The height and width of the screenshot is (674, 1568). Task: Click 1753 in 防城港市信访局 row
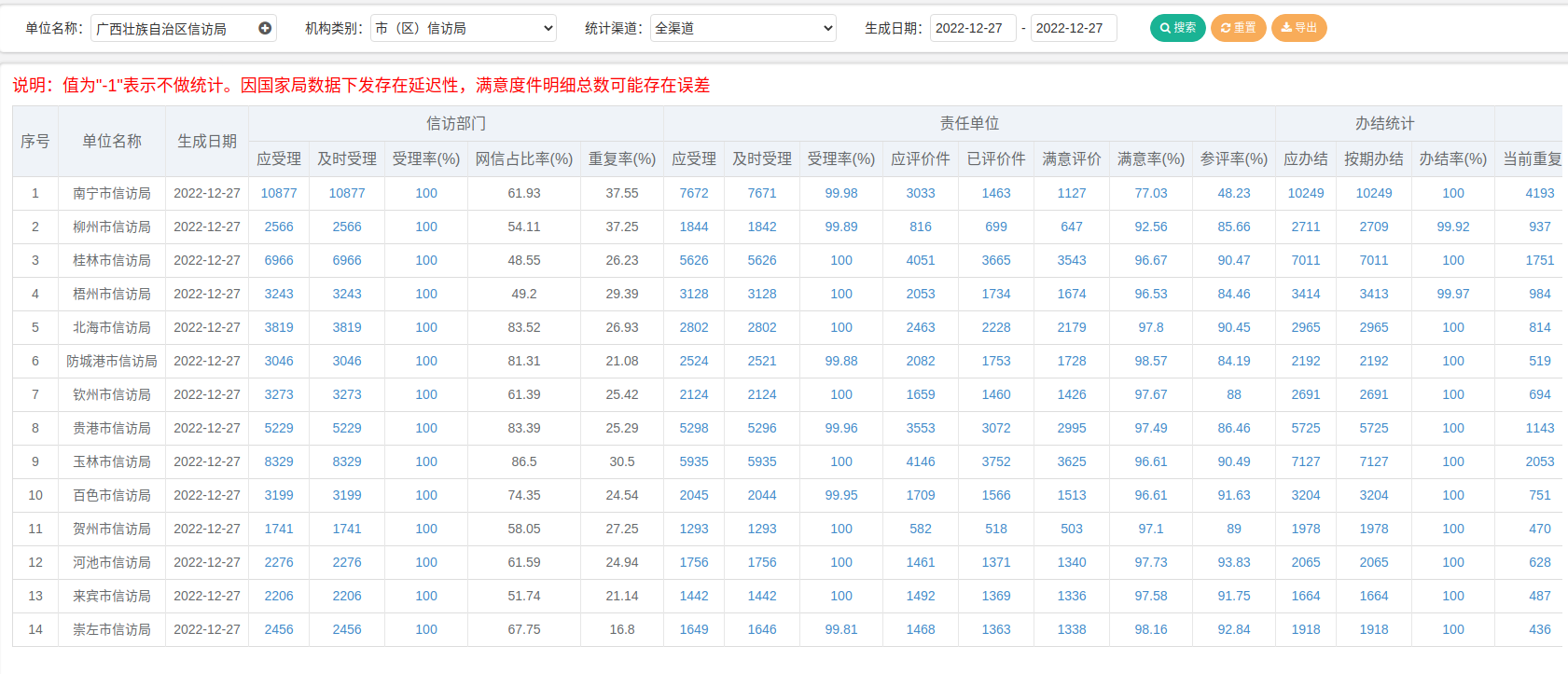pyautogui.click(x=996, y=361)
